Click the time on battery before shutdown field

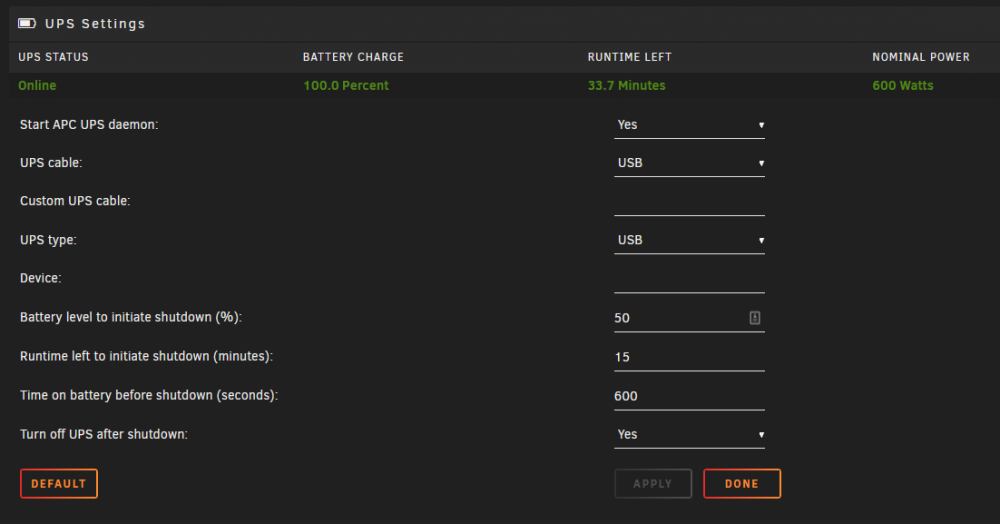pyautogui.click(x=689, y=396)
